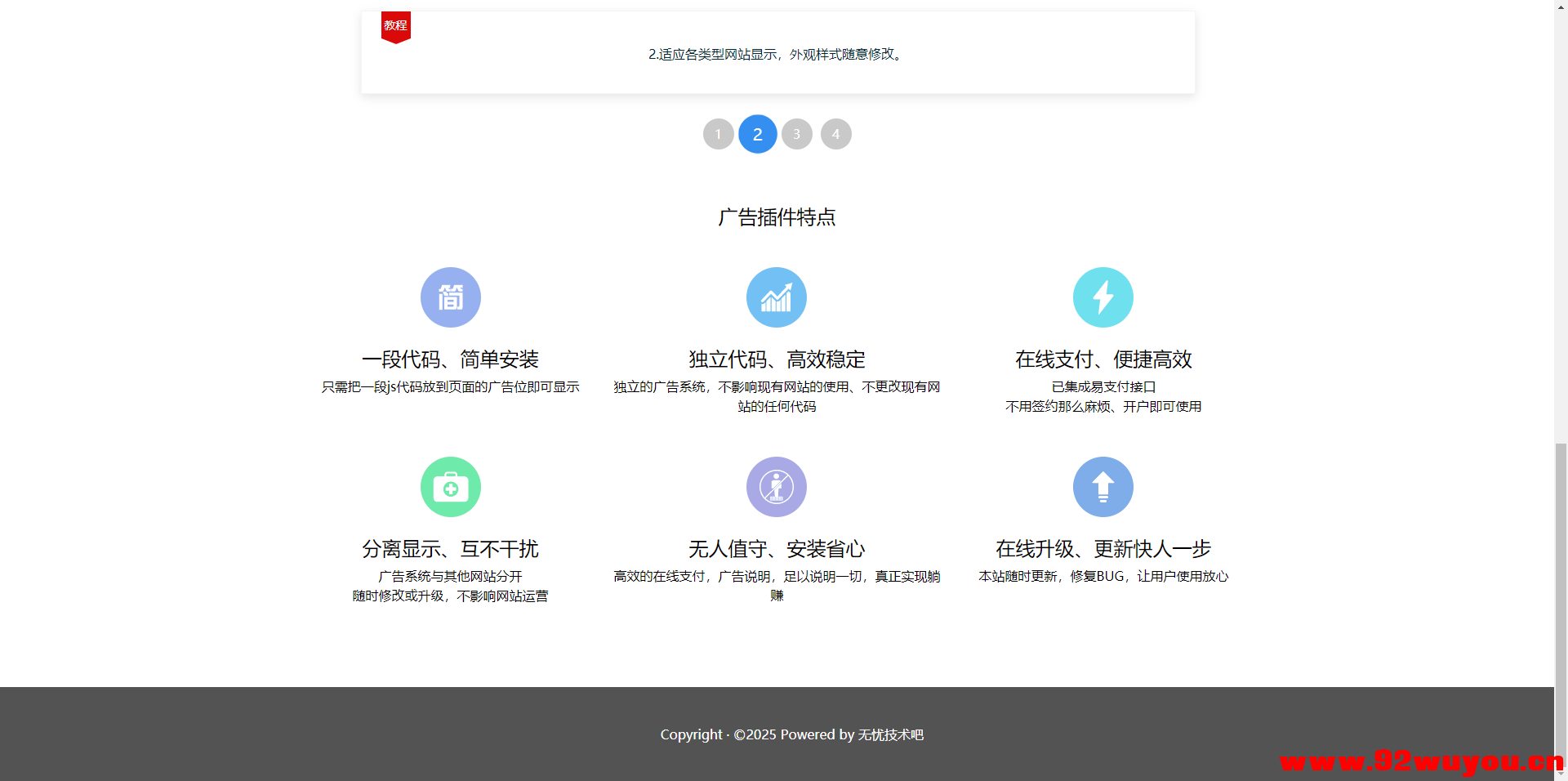Switch to carousel slide 4
This screenshot has width=1568, height=781.
[x=835, y=133]
